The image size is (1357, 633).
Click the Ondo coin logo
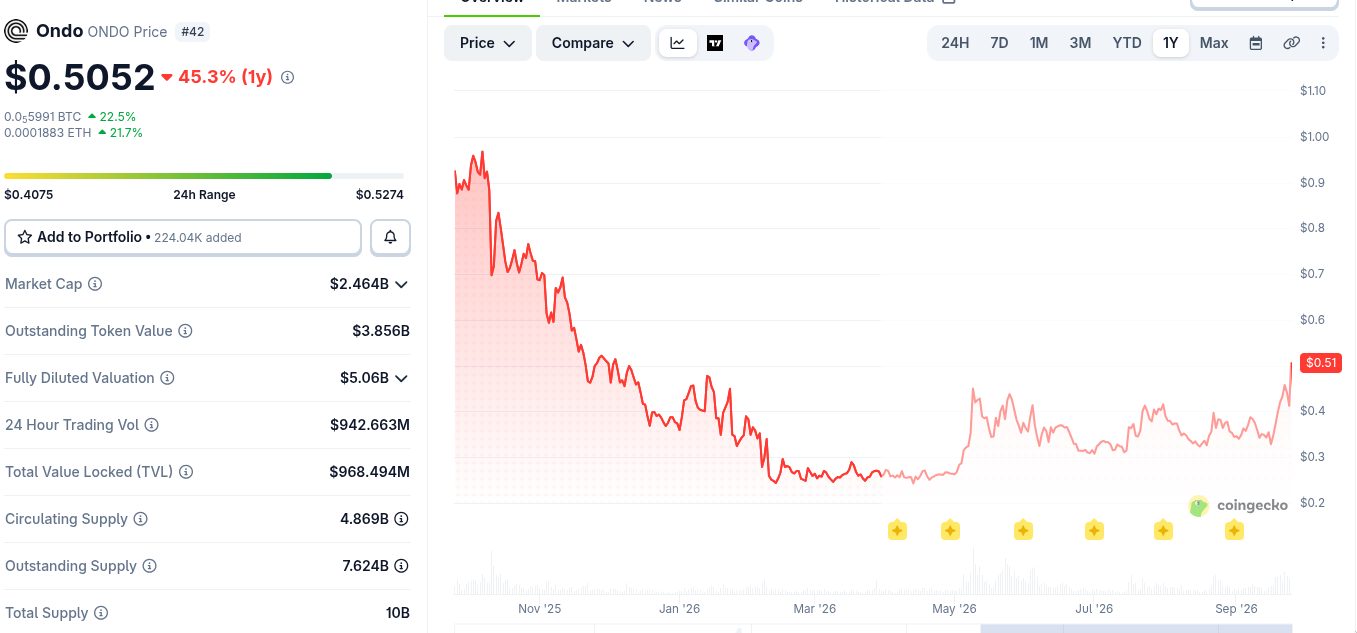point(17,31)
